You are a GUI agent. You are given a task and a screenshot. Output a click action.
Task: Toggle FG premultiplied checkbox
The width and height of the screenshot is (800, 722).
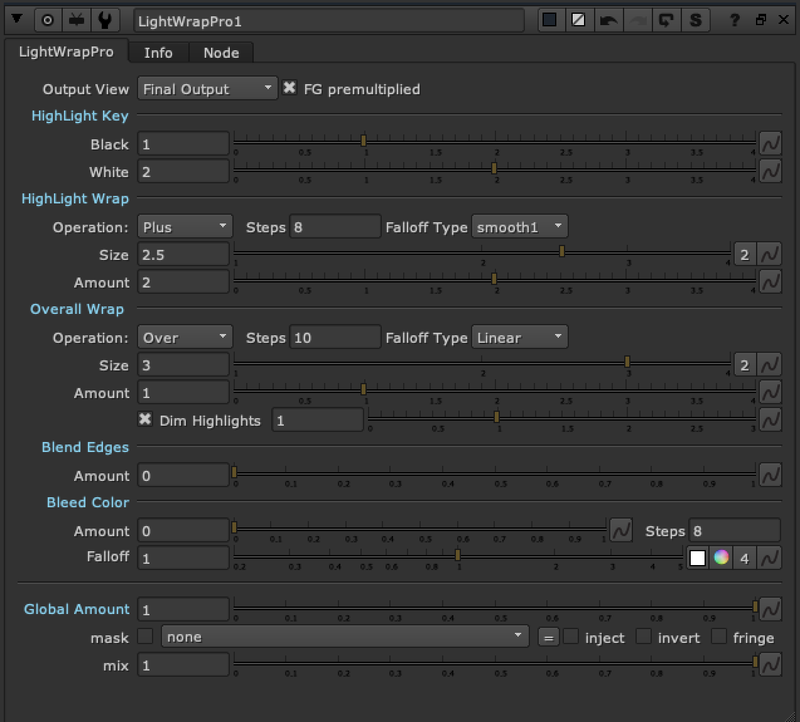click(289, 88)
